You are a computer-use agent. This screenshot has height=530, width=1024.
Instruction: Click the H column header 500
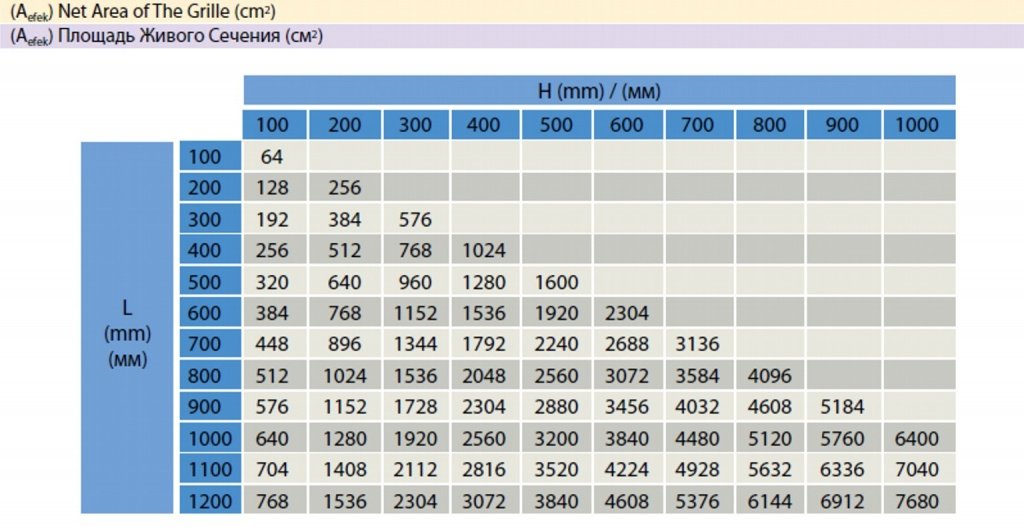(556, 125)
